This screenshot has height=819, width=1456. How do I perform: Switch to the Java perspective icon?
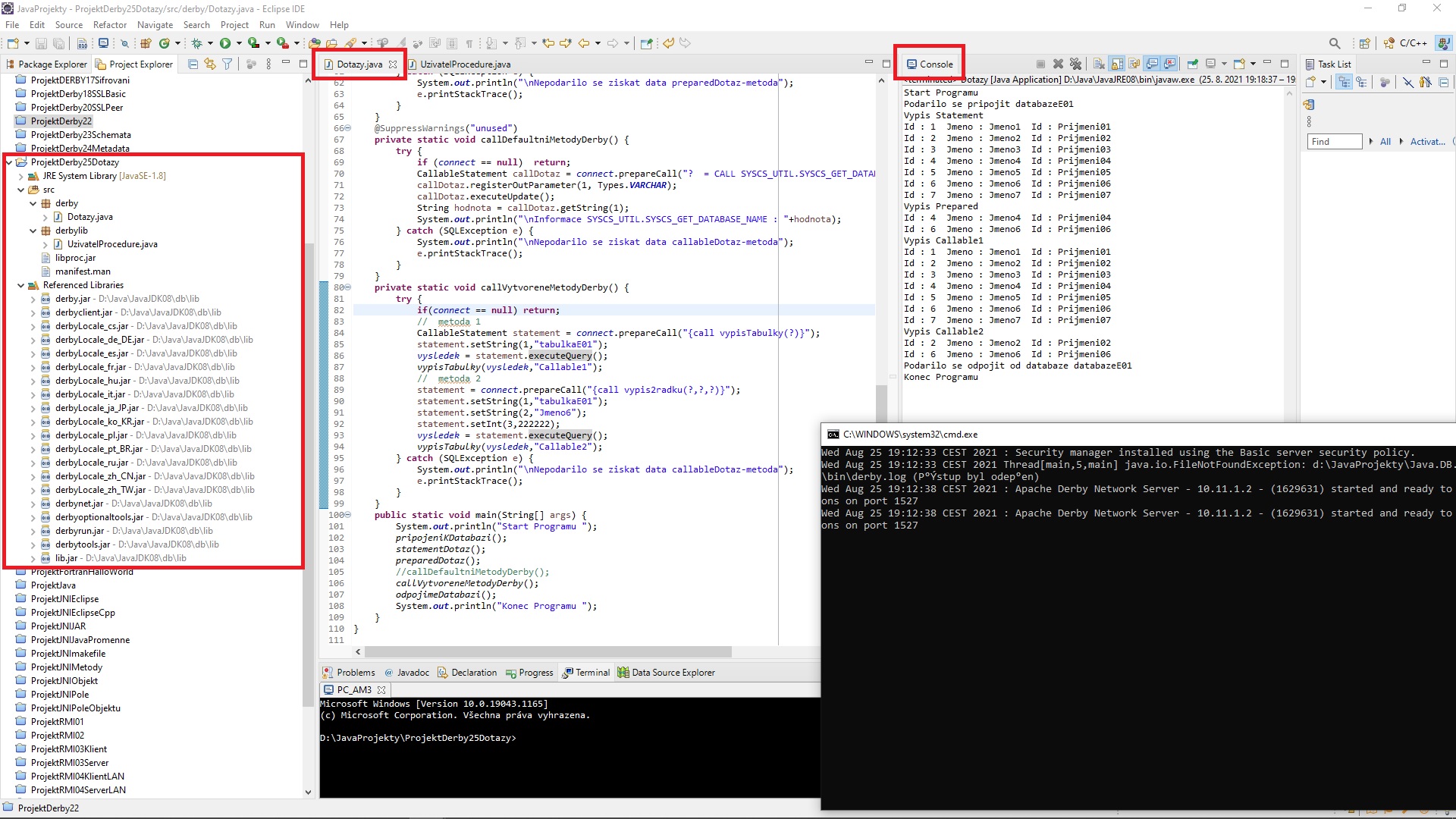pos(1445,43)
